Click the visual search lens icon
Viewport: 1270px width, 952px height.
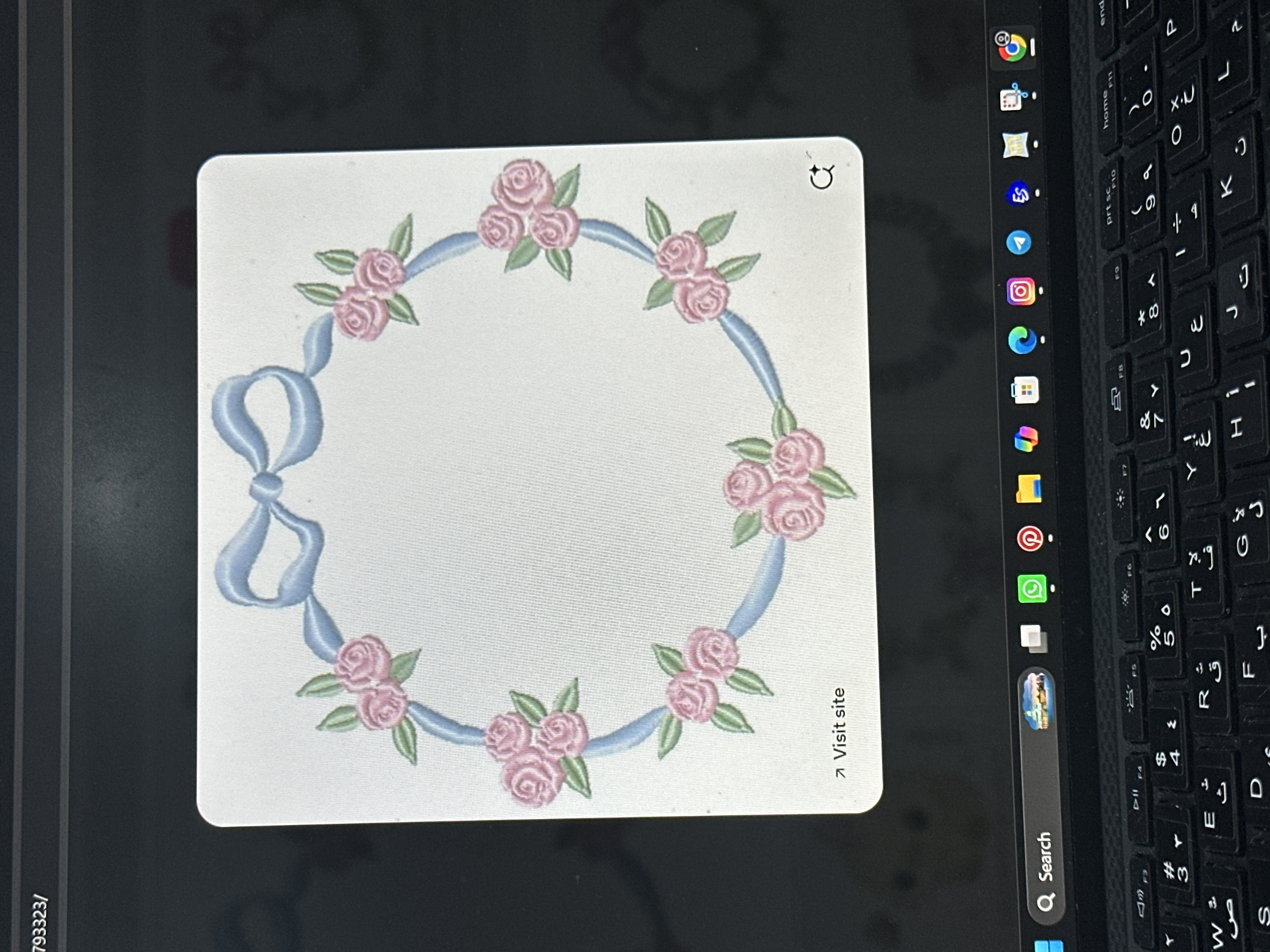[821, 177]
